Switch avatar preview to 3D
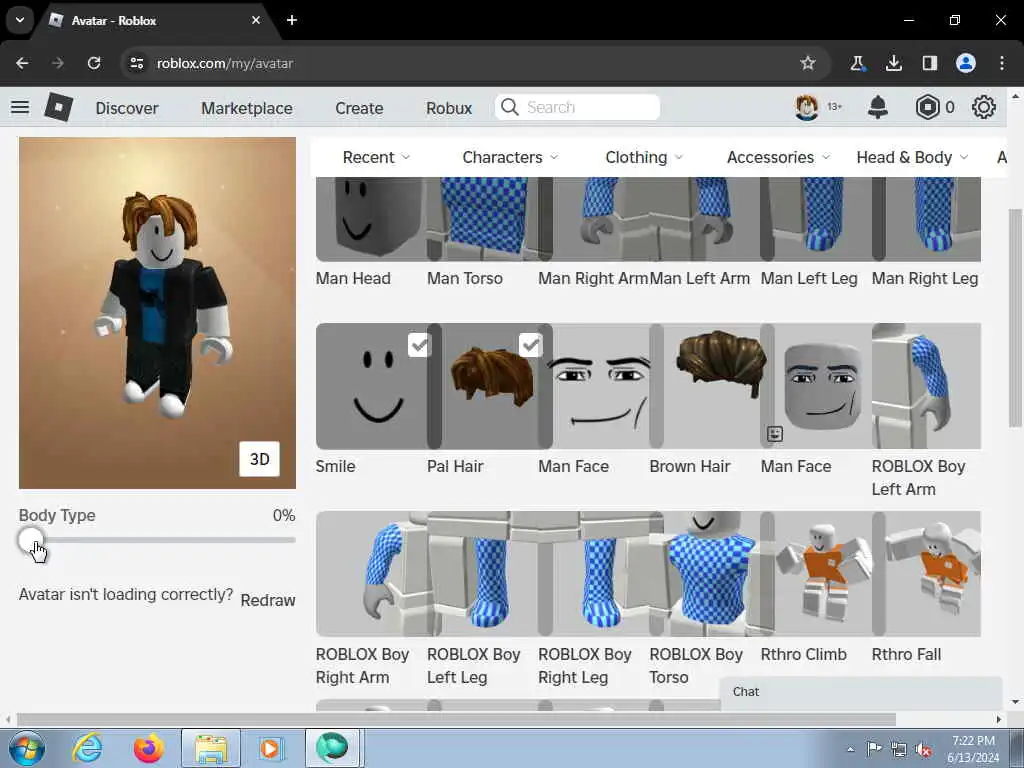The width and height of the screenshot is (1024, 768). (x=259, y=459)
